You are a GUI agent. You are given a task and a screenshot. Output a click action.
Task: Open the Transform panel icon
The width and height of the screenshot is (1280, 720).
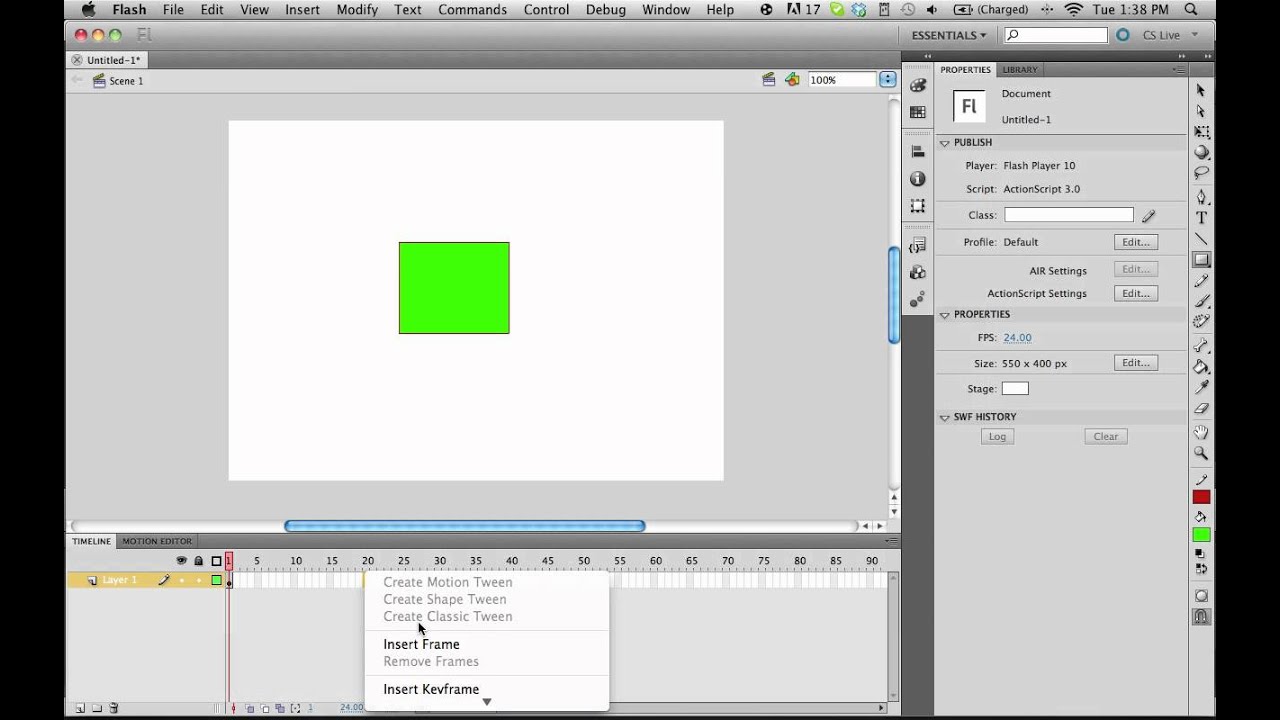click(918, 205)
